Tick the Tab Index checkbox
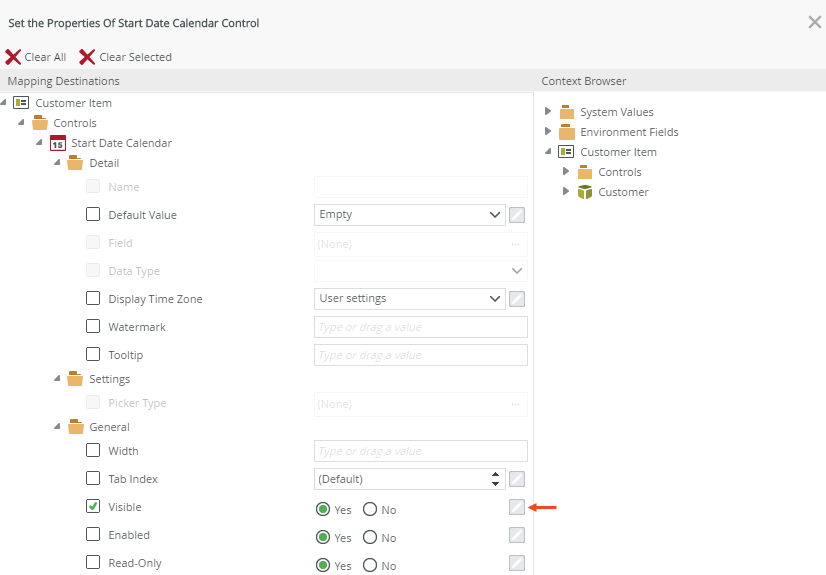The height and width of the screenshot is (575, 826). point(93,479)
